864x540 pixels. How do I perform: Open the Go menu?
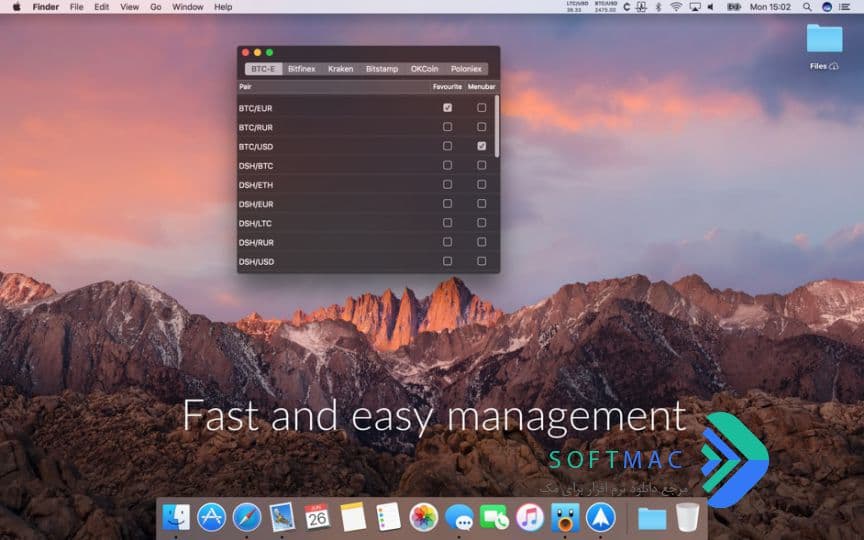[x=156, y=7]
